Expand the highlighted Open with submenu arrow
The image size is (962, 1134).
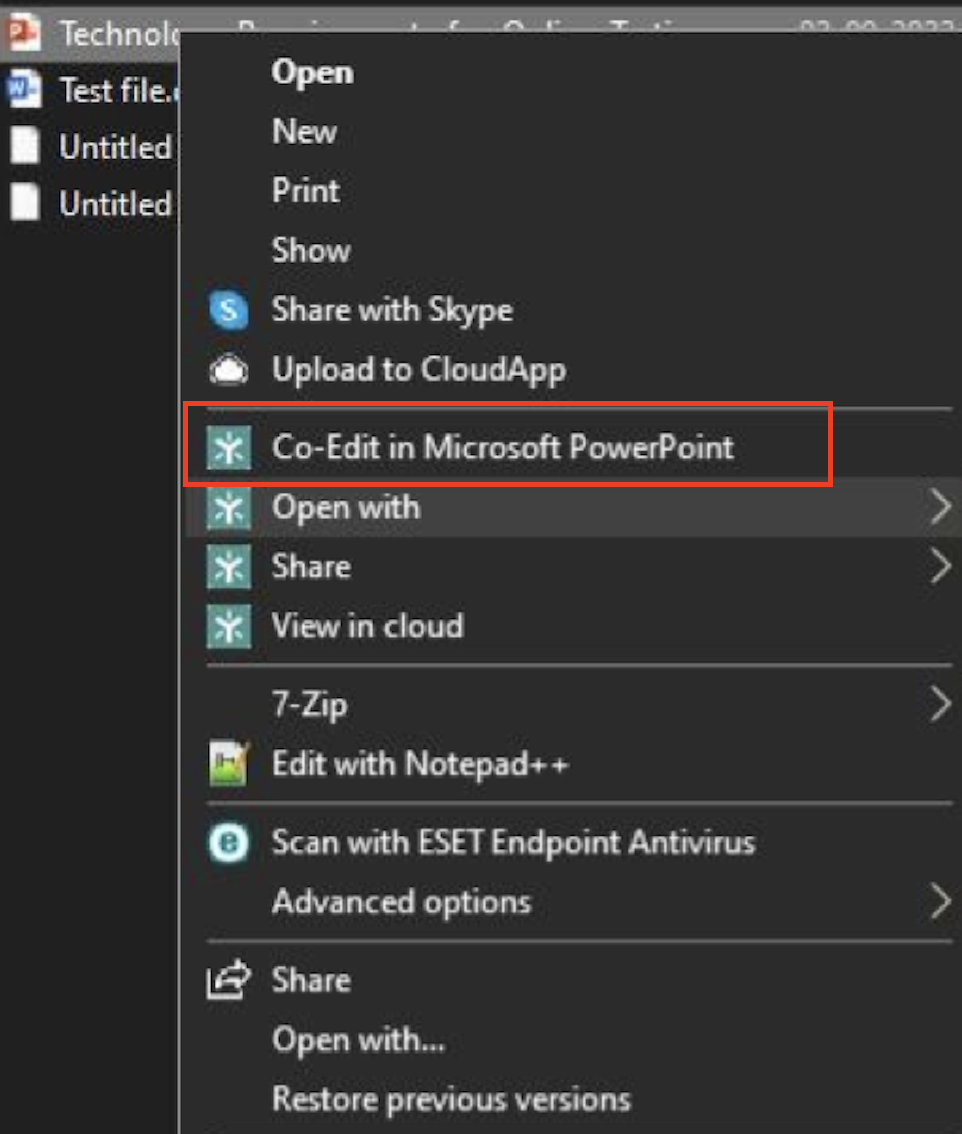tap(939, 508)
